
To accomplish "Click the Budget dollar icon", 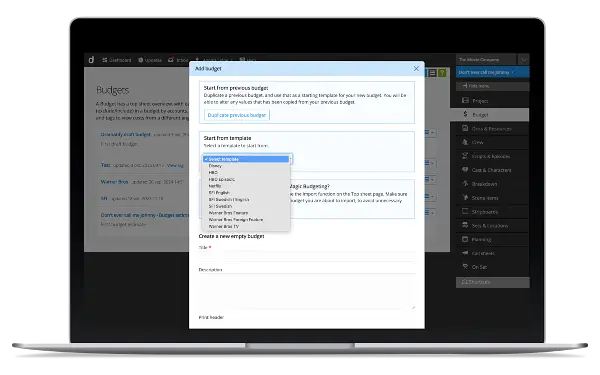I will [x=465, y=114].
